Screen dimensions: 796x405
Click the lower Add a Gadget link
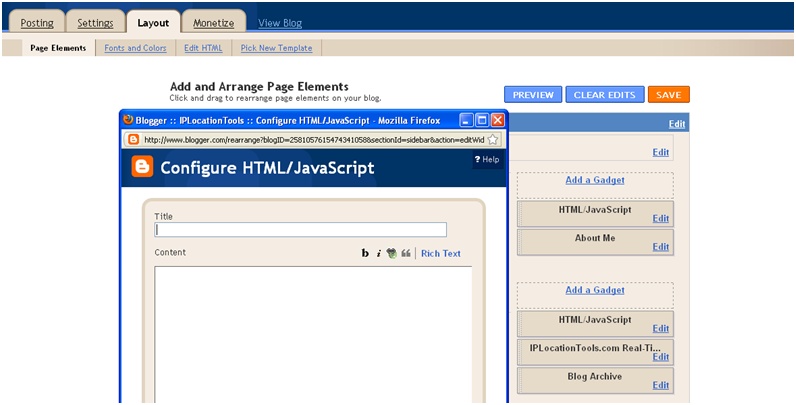(595, 290)
